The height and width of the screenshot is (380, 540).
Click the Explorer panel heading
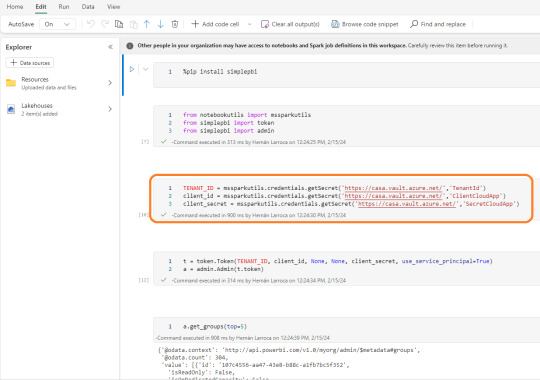pos(19,47)
